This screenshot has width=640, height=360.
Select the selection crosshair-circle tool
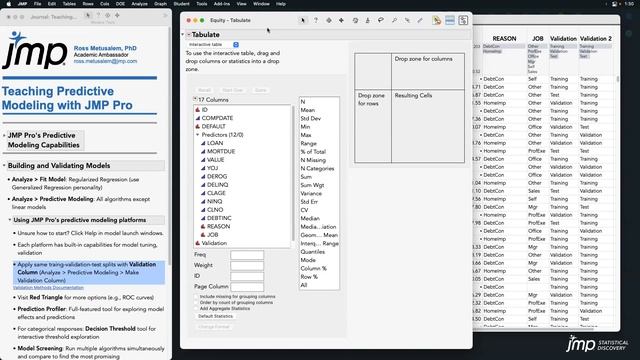(329, 20)
